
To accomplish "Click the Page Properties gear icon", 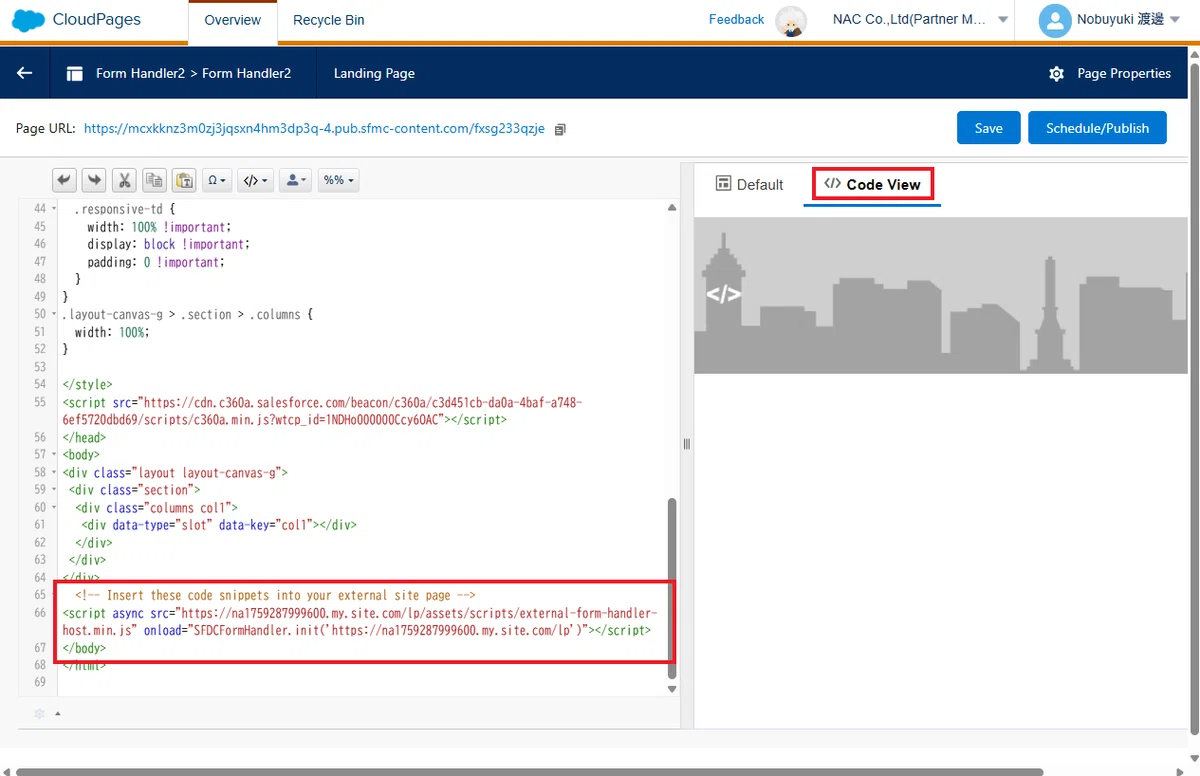I will (x=1056, y=74).
